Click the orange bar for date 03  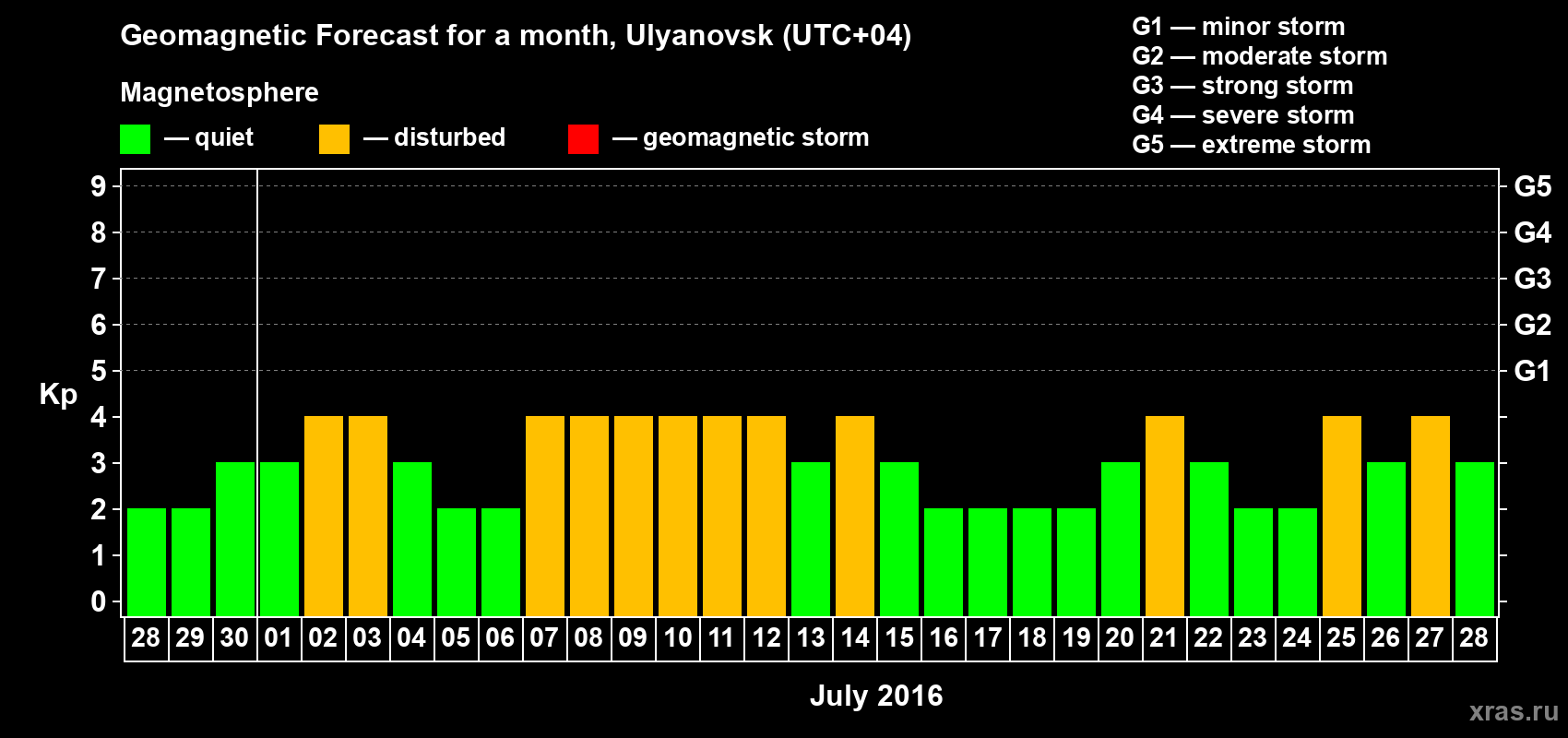click(x=368, y=516)
